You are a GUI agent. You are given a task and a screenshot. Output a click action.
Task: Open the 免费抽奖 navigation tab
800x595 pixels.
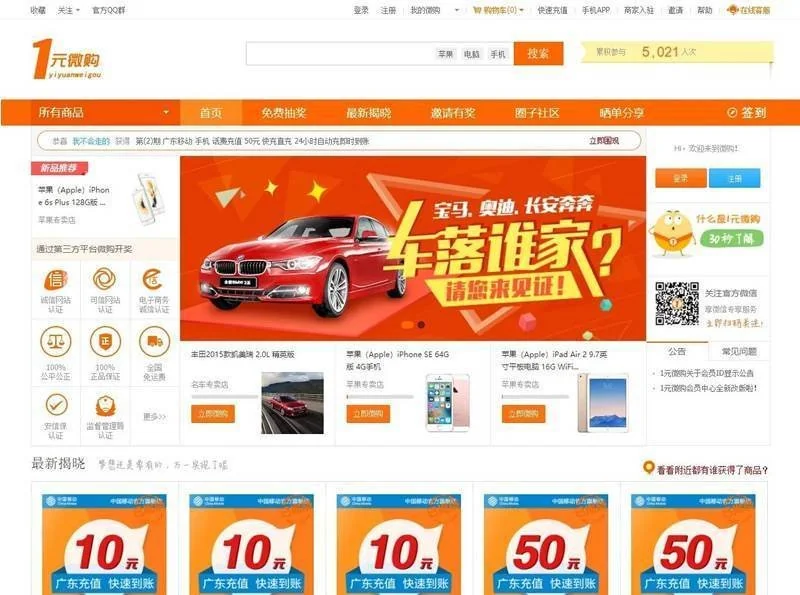pyautogui.click(x=283, y=113)
